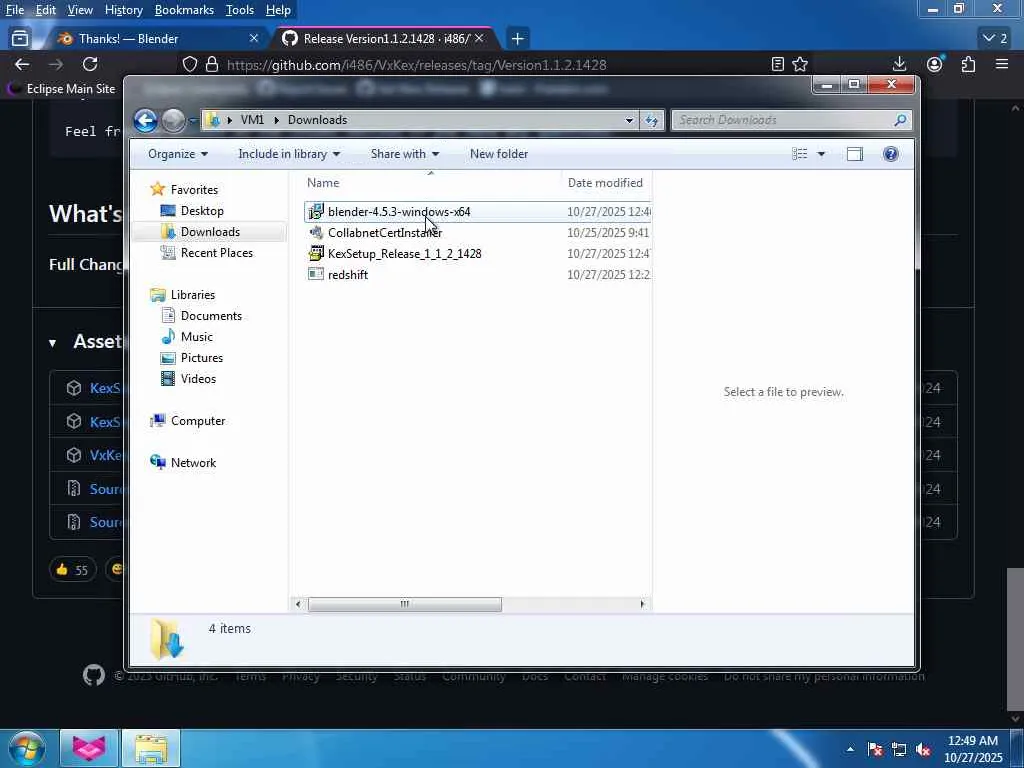Image resolution: width=1024 pixels, height=768 pixels.
Task: Sort by Date modified column header
Action: 605,183
